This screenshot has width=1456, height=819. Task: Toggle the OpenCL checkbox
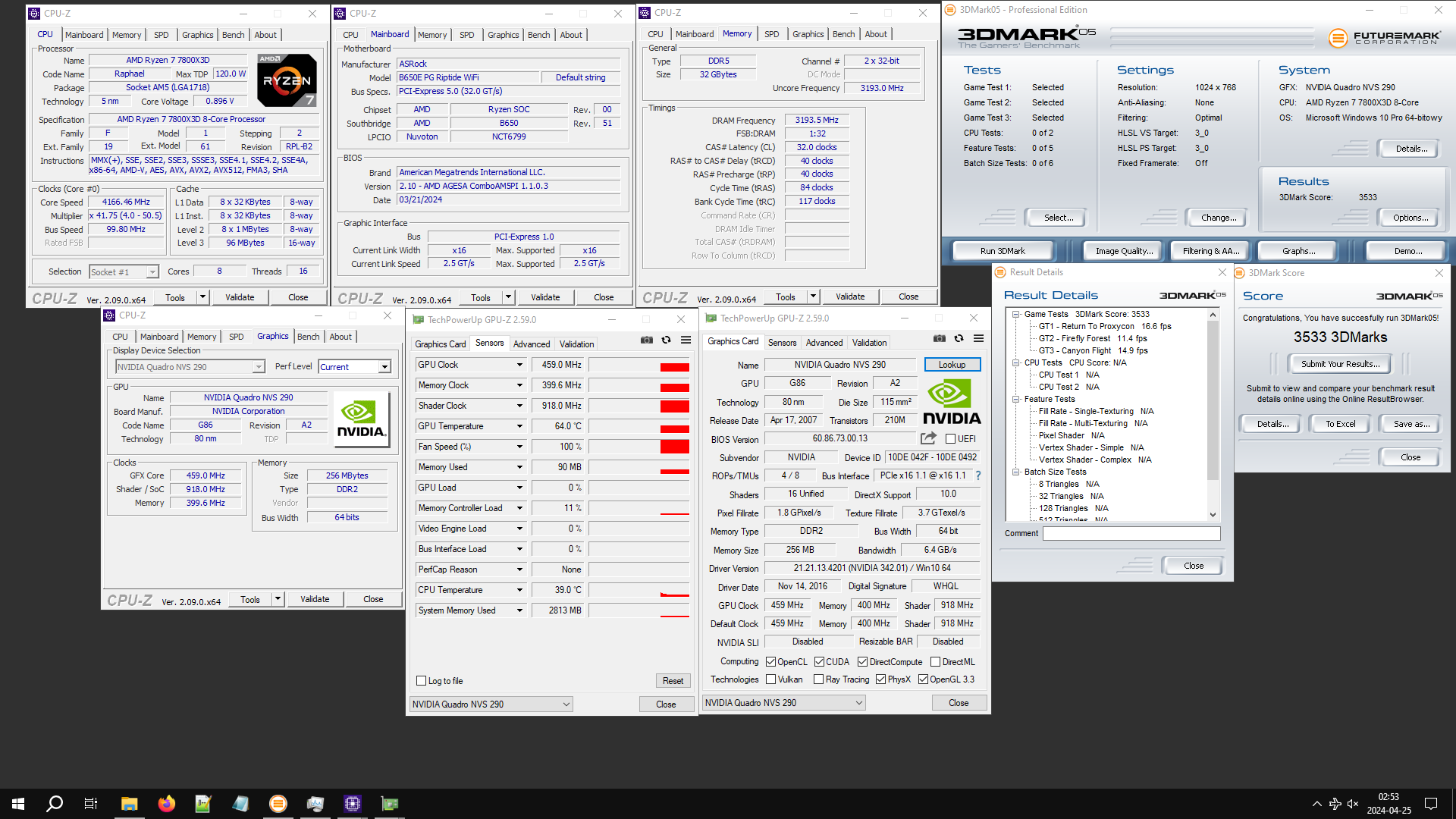pos(770,662)
